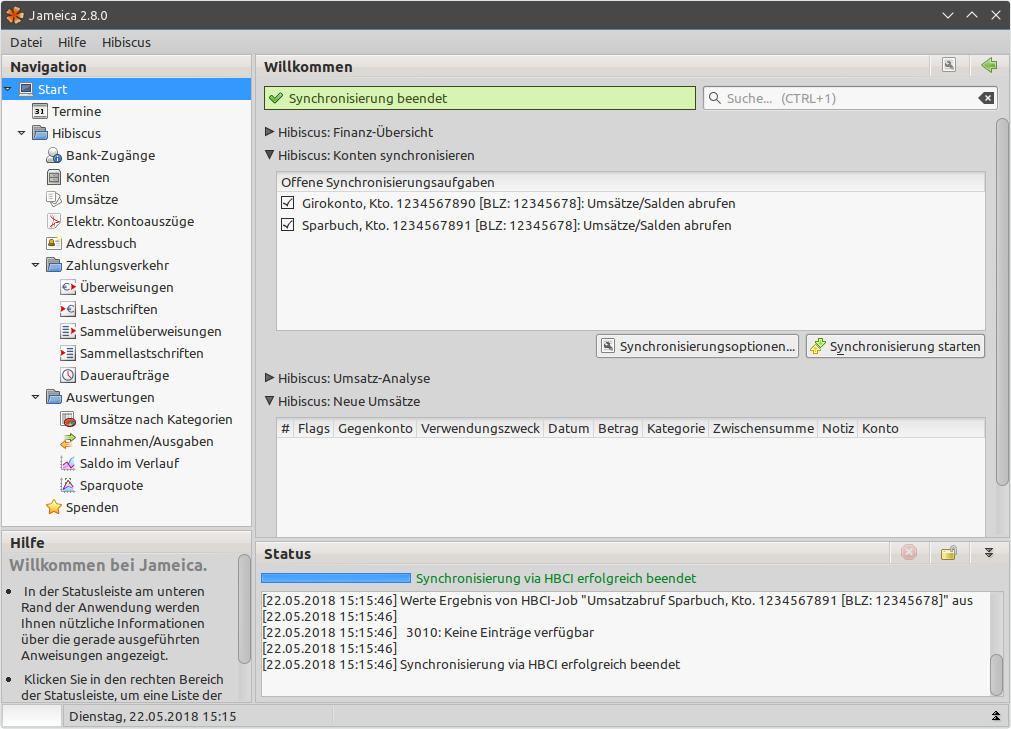
Task: Sort table by Datum column header
Action: [x=569, y=428]
